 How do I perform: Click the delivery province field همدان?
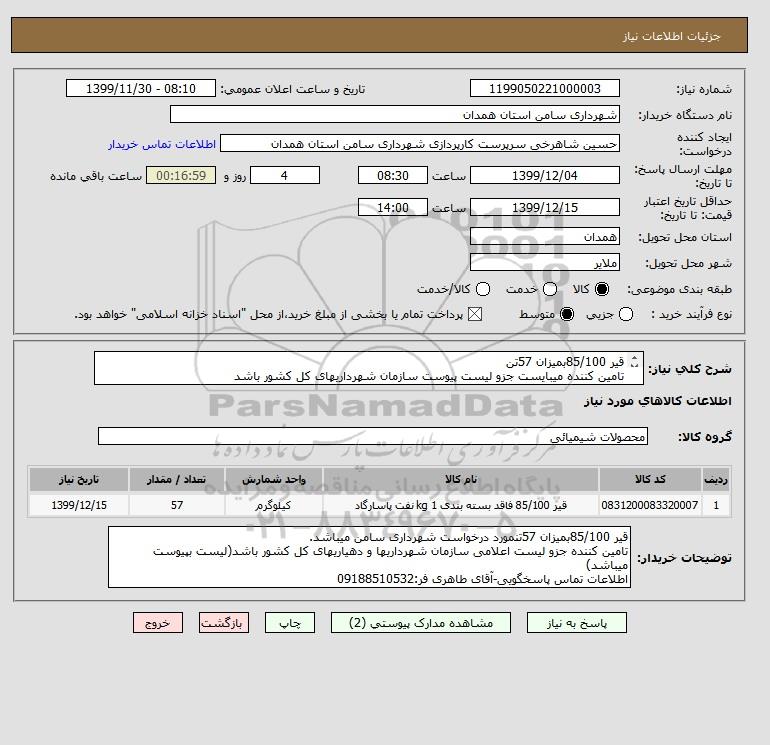545,237
